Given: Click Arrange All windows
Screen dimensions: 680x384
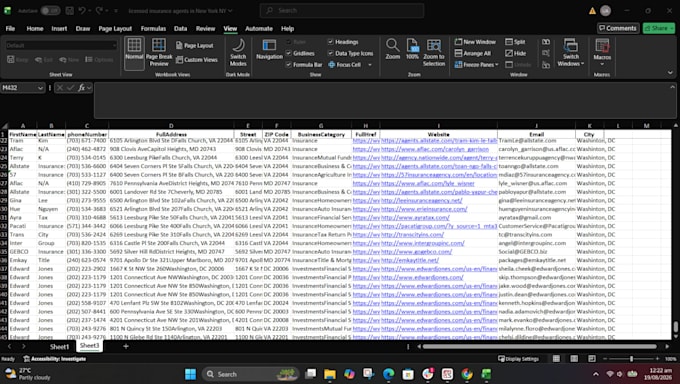Looking at the screenshot, I should tap(473, 53).
